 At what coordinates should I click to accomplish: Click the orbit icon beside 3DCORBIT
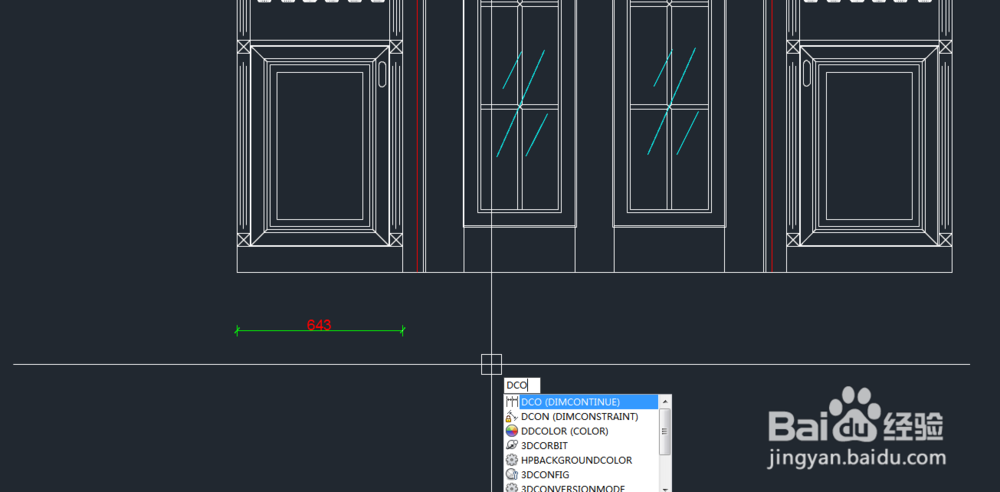[x=511, y=446]
